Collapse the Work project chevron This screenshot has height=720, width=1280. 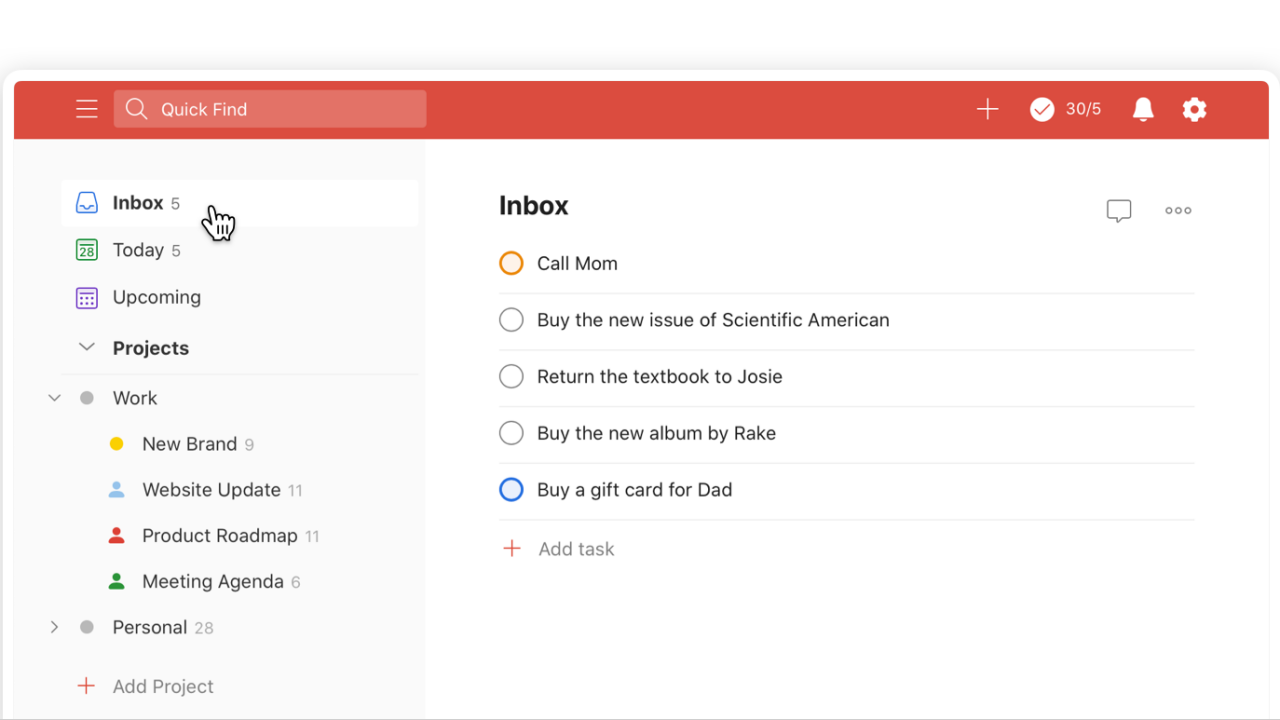[55, 398]
